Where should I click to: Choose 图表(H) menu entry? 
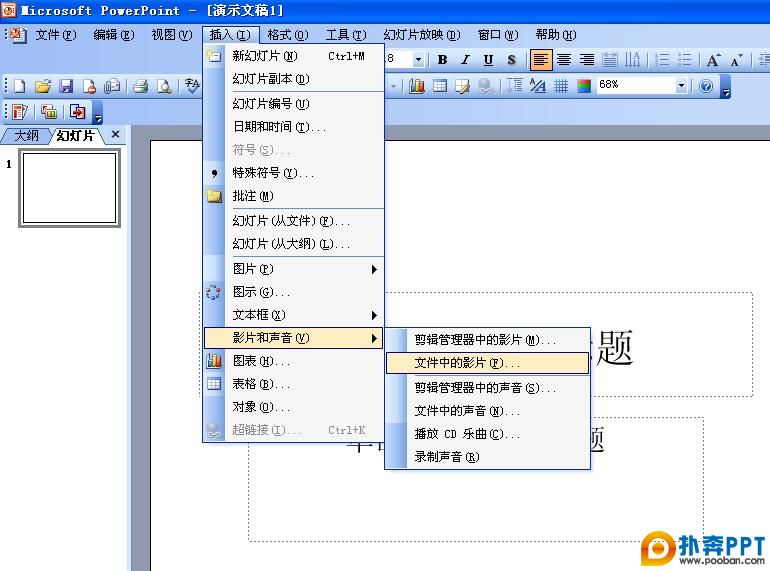point(293,361)
